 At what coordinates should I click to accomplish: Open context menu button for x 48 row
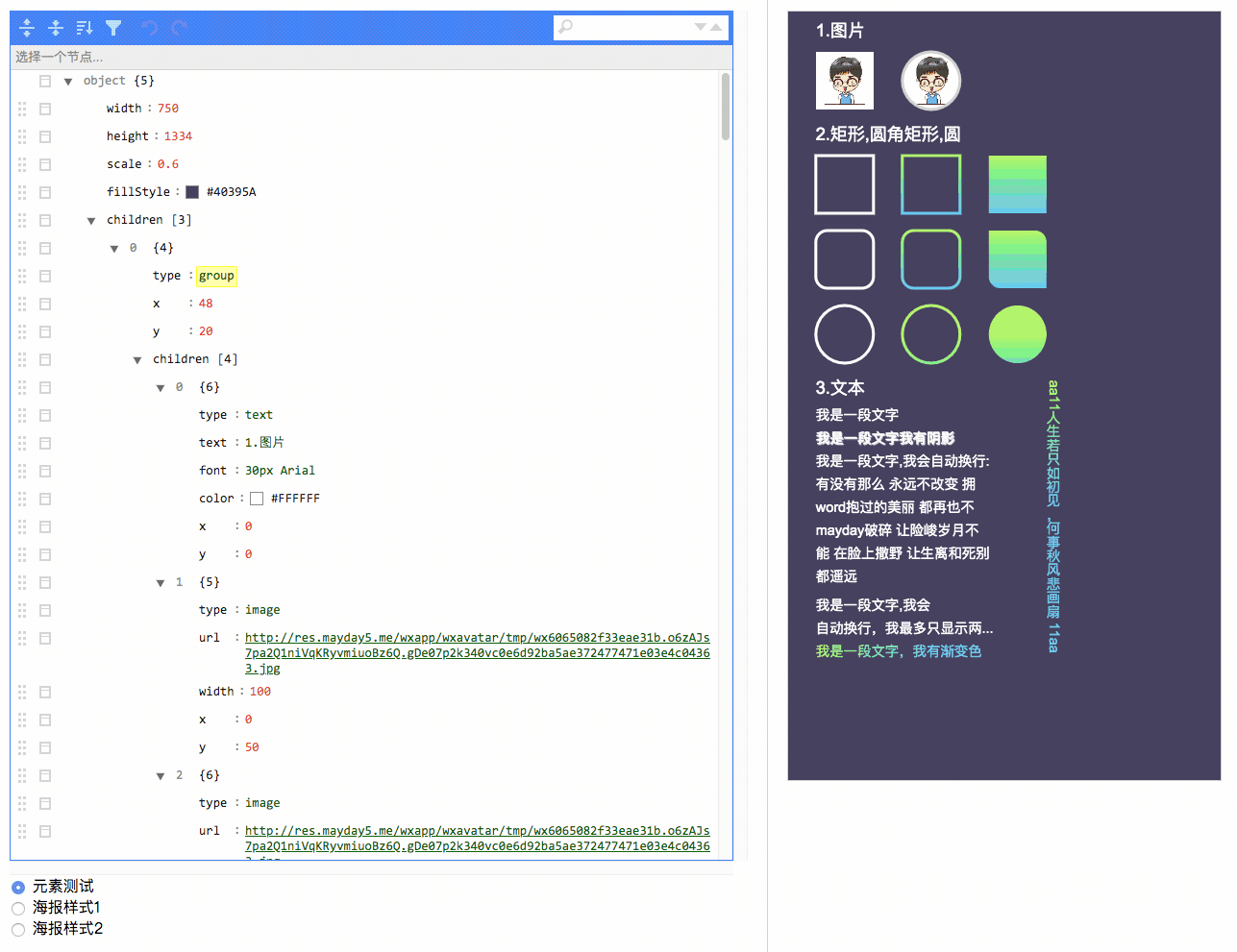click(45, 304)
